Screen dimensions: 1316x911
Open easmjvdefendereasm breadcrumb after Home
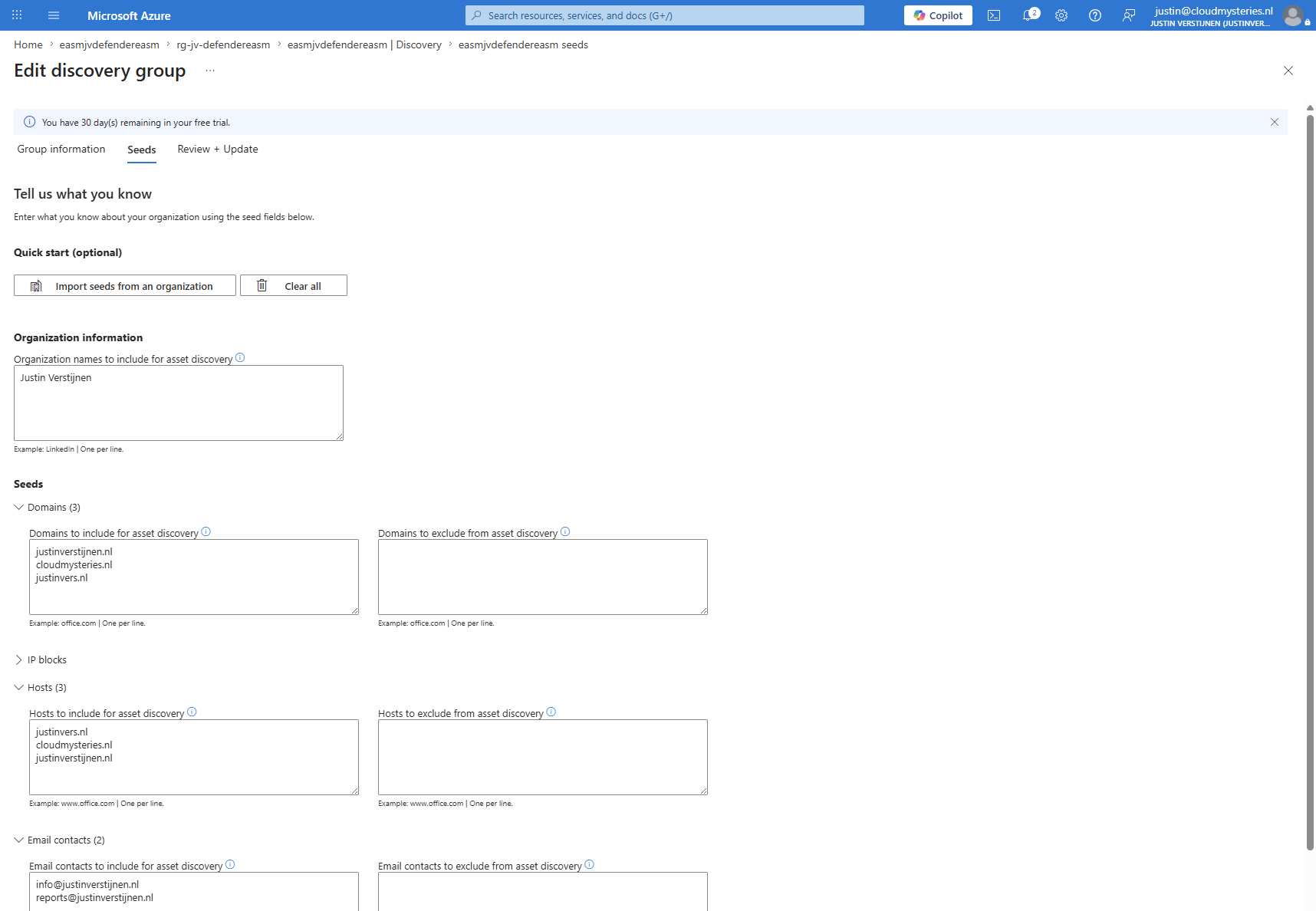(110, 44)
